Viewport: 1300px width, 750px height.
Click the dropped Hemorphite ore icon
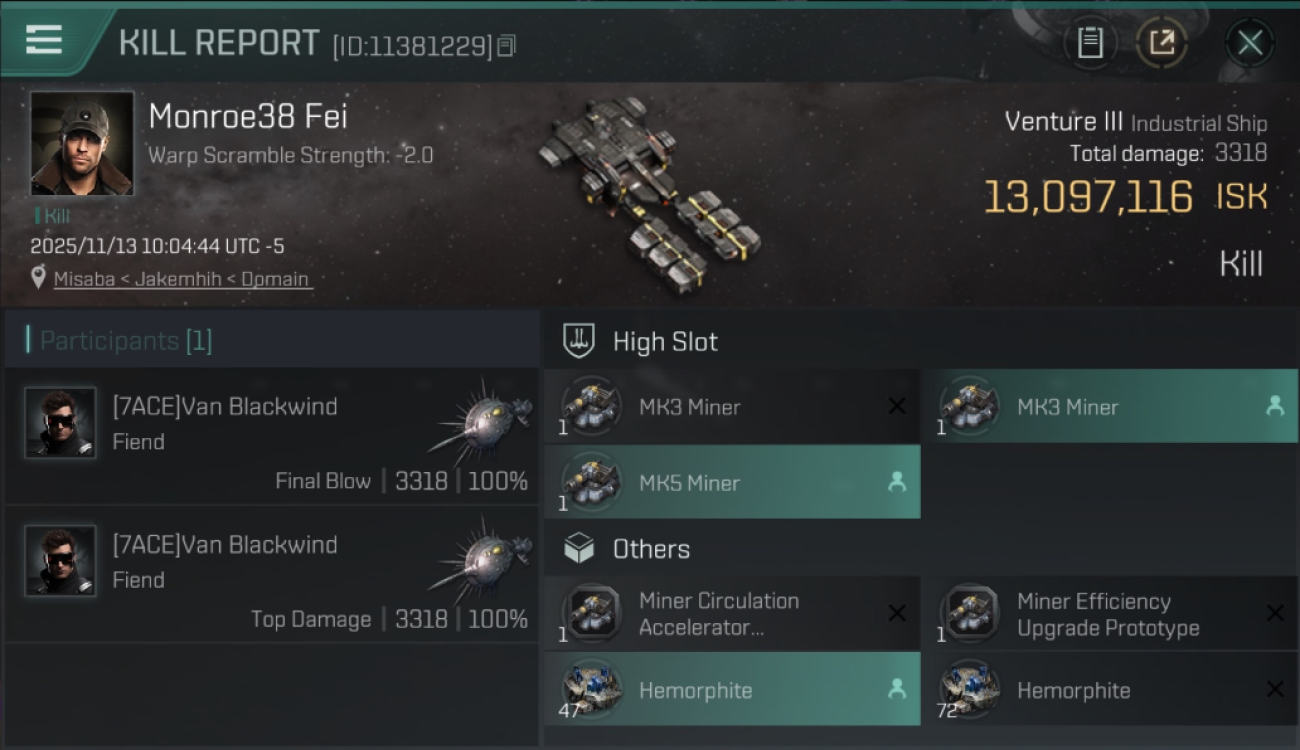(591, 689)
